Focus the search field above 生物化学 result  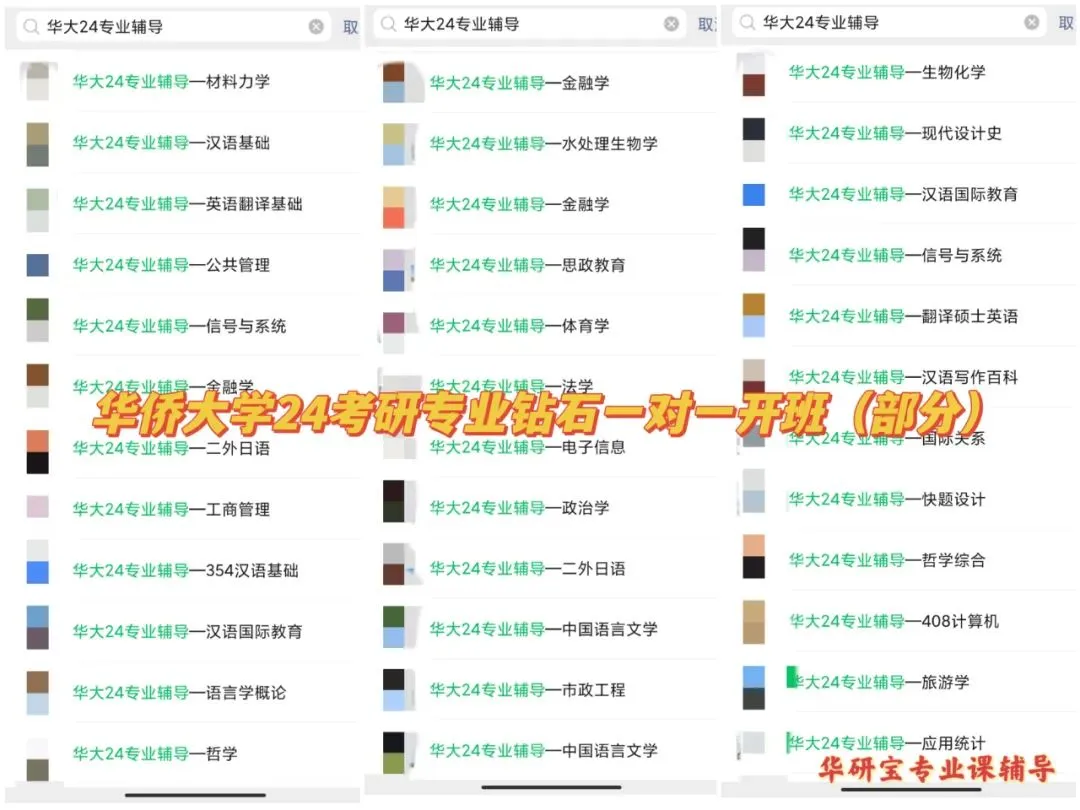pos(889,23)
